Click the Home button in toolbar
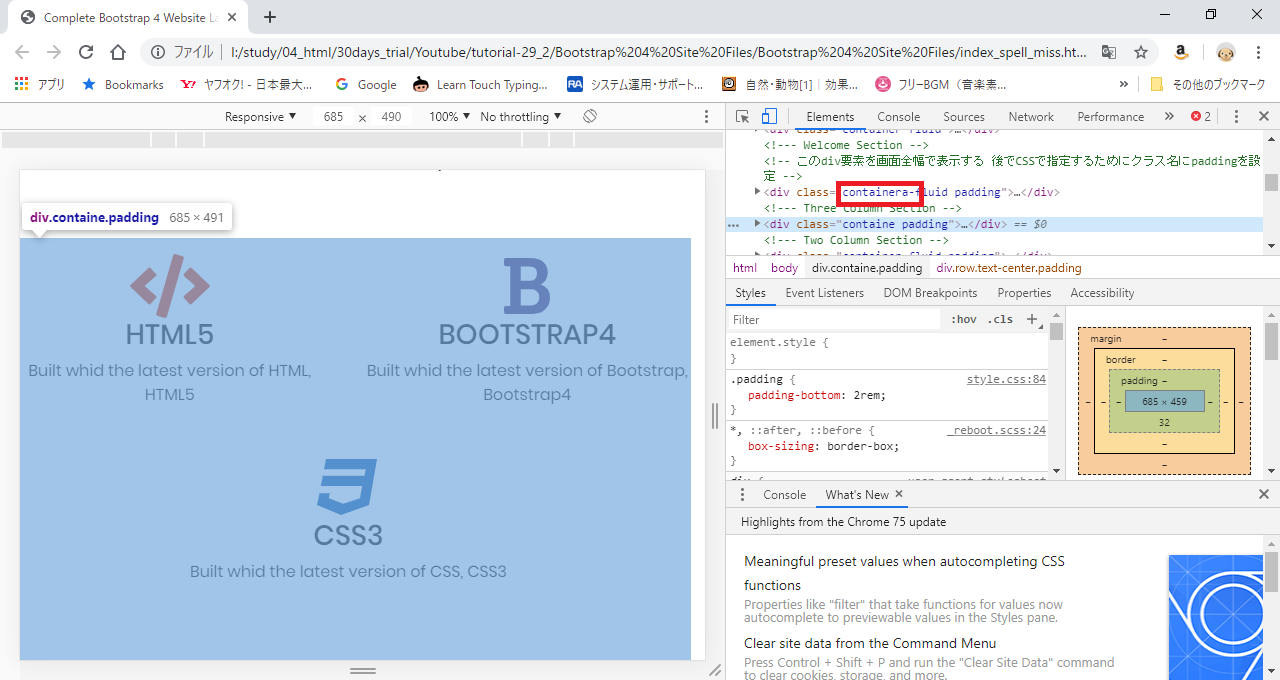This screenshot has width=1280, height=680. tap(118, 52)
